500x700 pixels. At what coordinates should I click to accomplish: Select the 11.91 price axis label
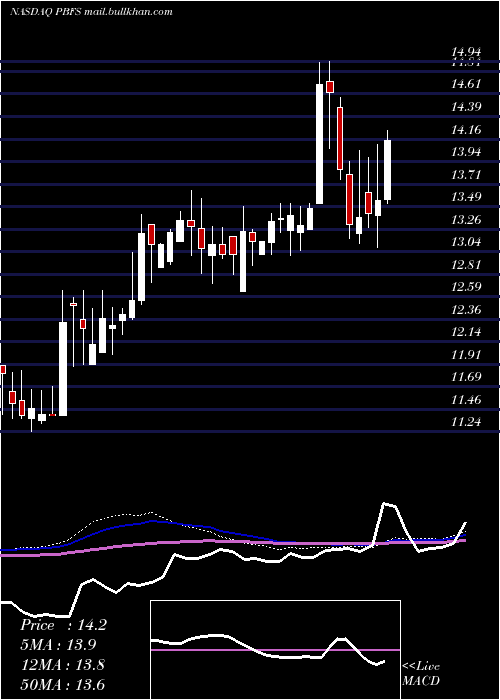(466, 354)
